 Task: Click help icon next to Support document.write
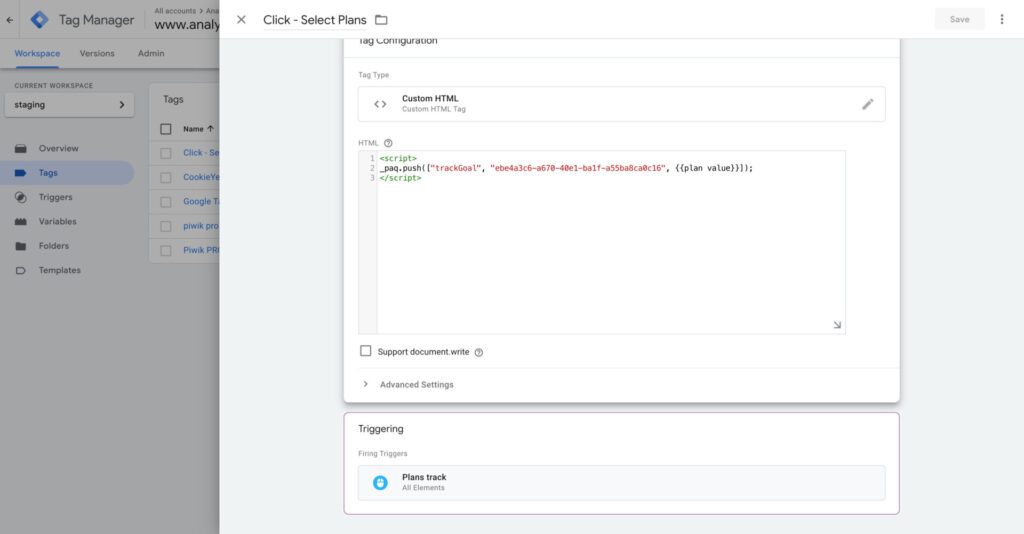479,352
